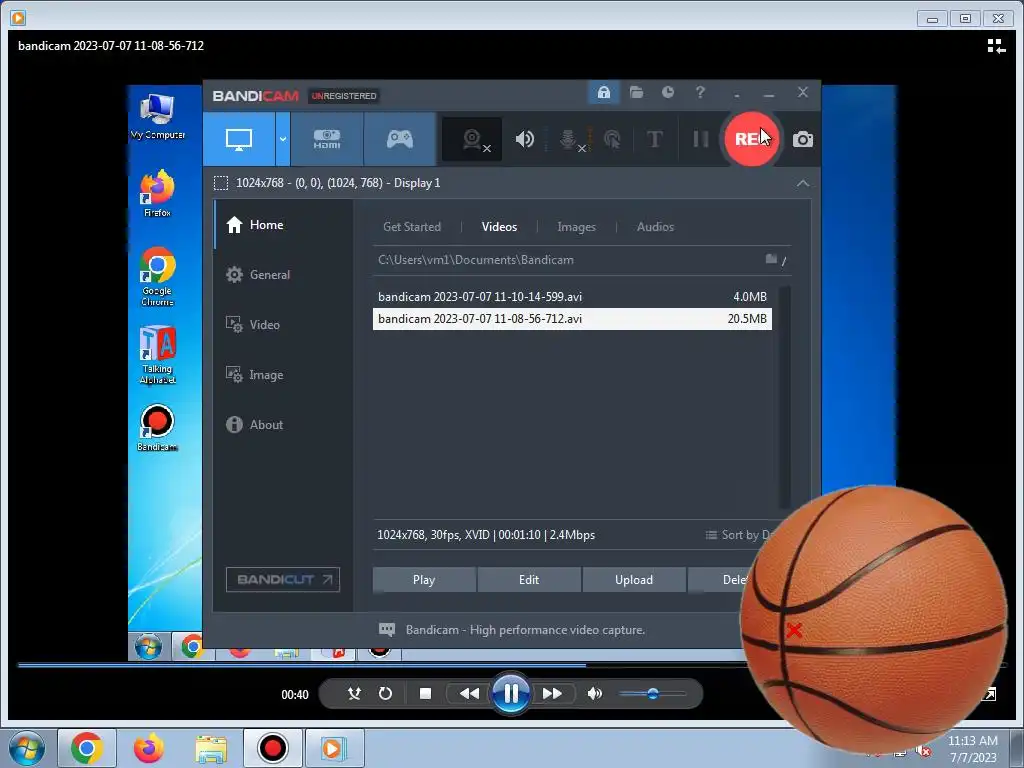The image size is (1024, 768).
Task: Open Google Chrome from Windows taskbar
Action: 86,748
